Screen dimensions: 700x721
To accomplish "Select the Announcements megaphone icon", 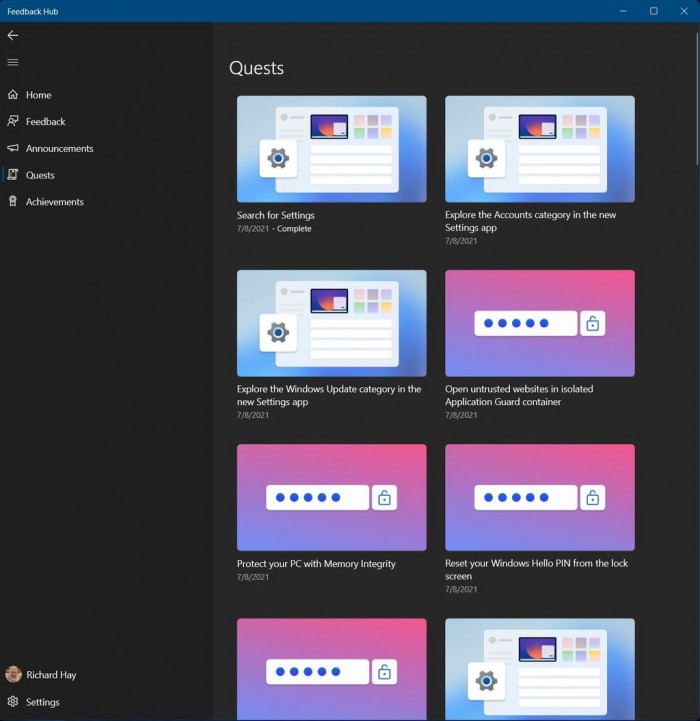I will [13, 148].
